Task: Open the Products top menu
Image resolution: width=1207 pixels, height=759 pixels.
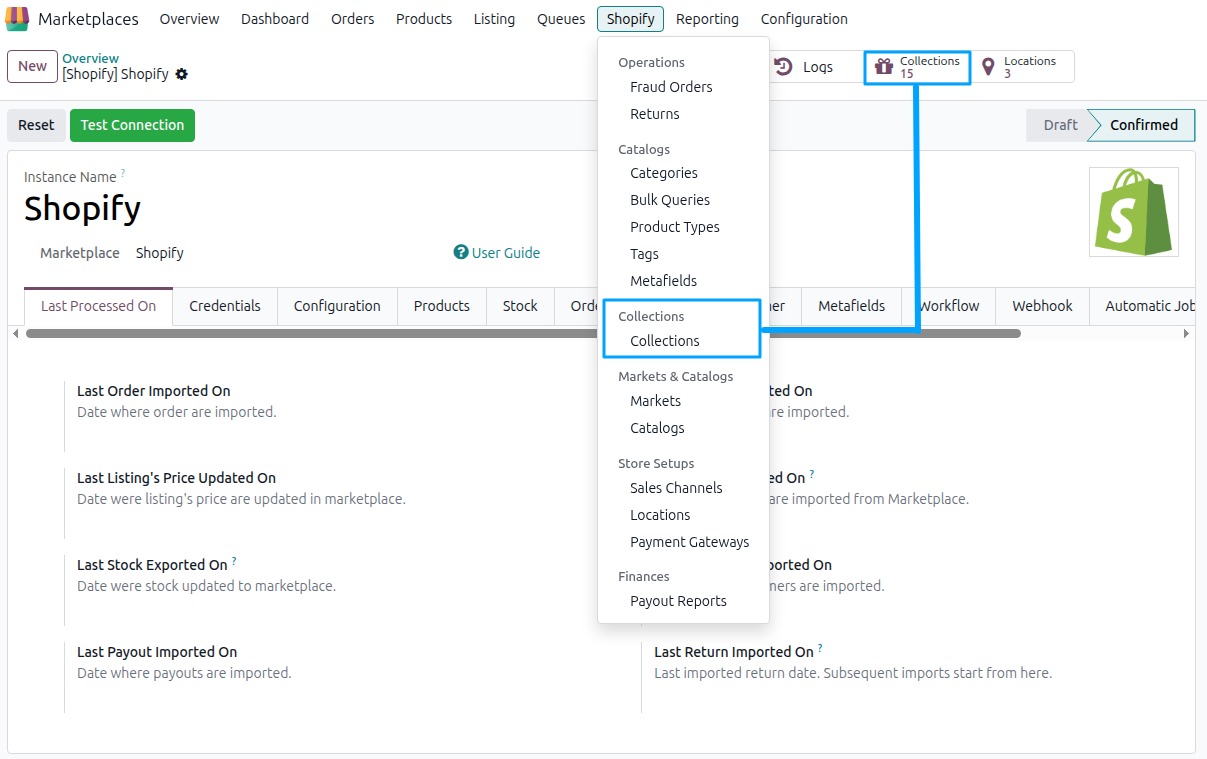Action: point(424,19)
